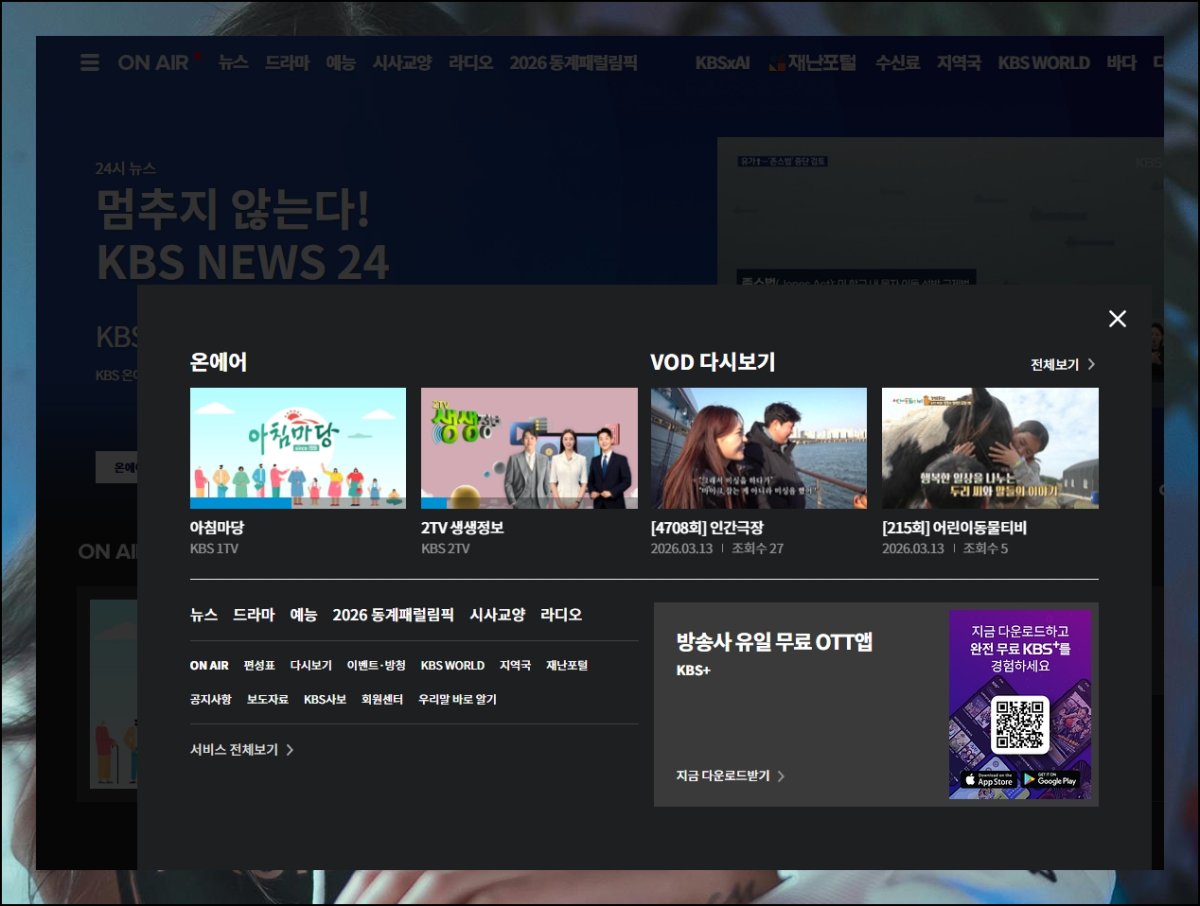Open the hamburger menu icon in header
This screenshot has width=1200, height=906.
tap(90, 63)
